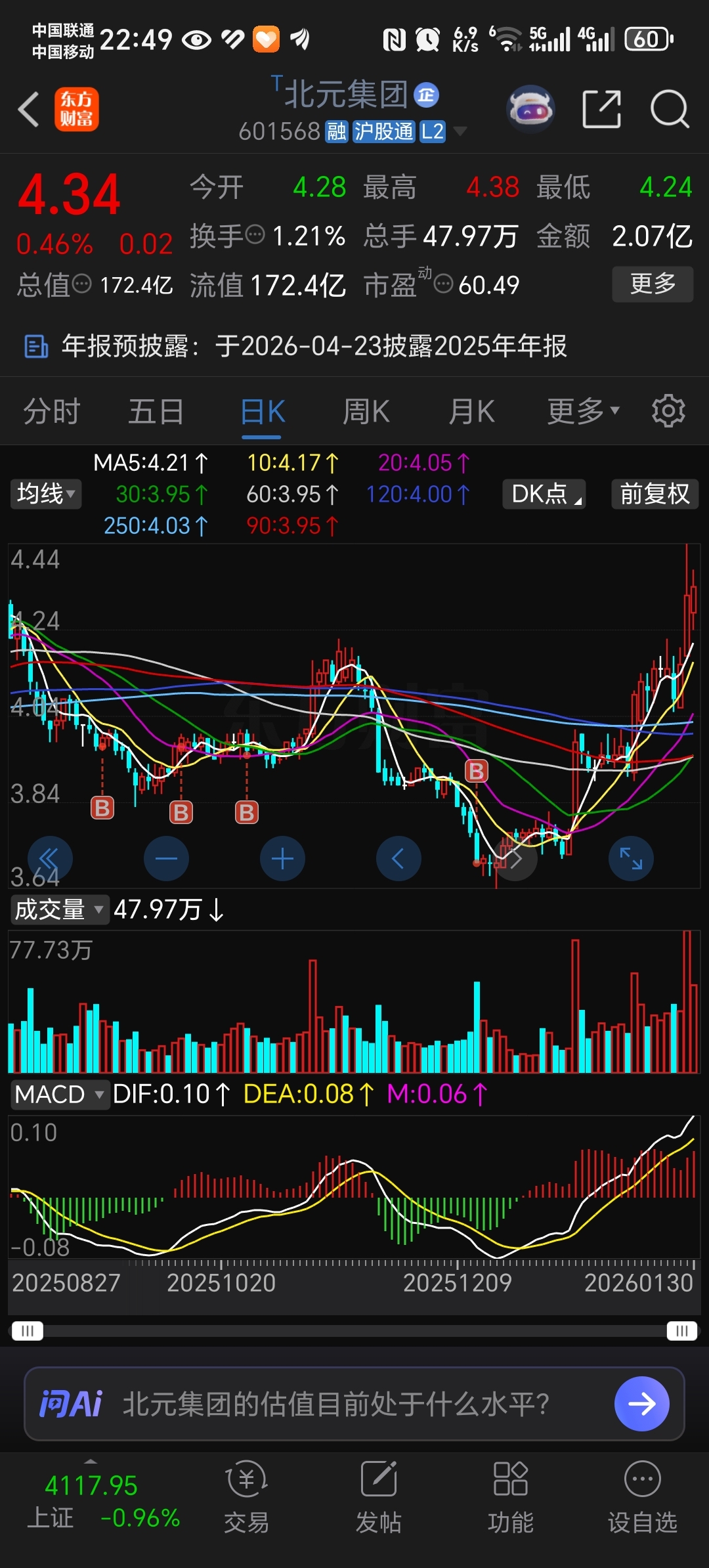Select the 日K tab
709x1568 pixels.
[263, 412]
